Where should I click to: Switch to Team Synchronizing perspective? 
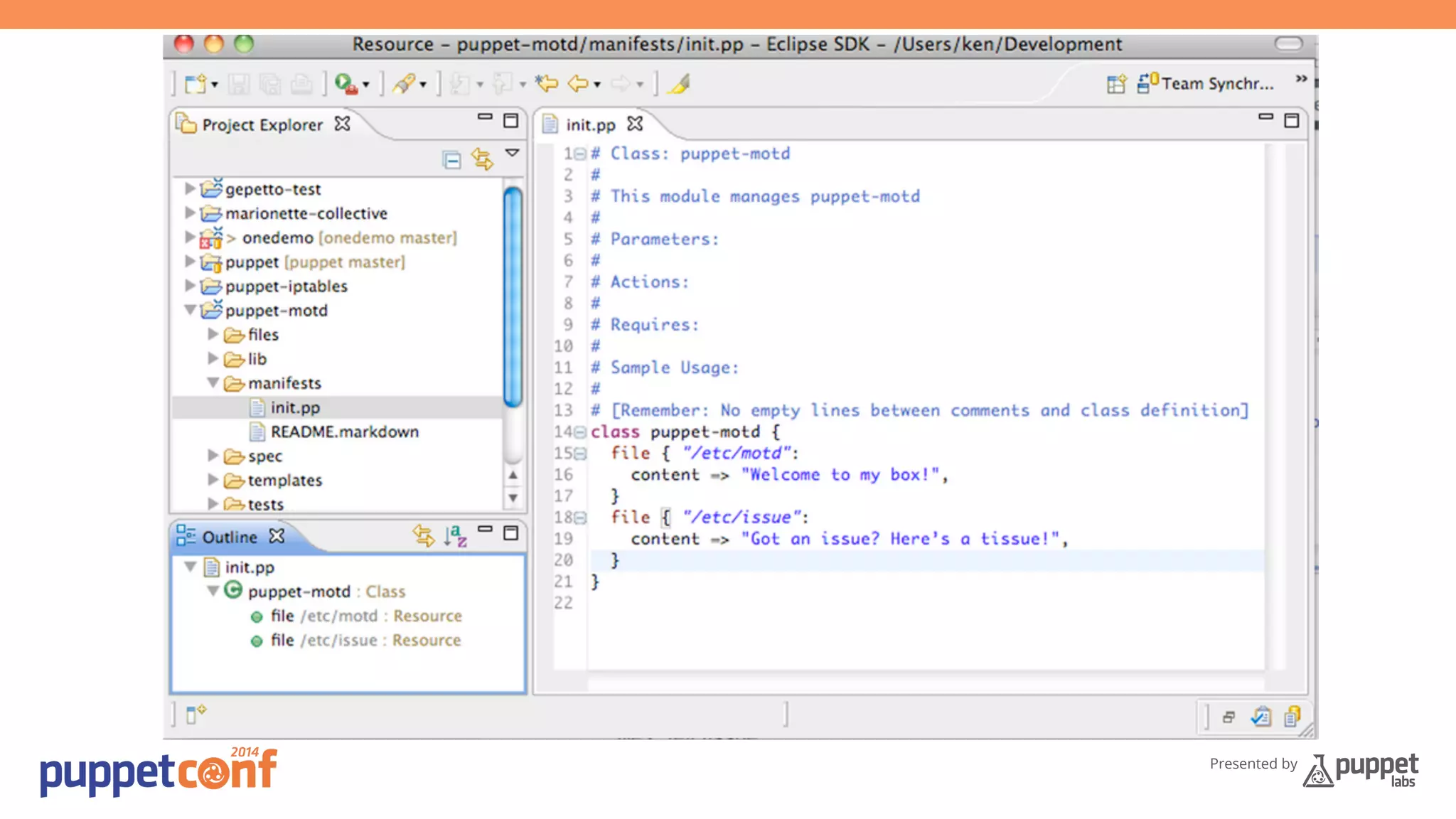(1207, 84)
